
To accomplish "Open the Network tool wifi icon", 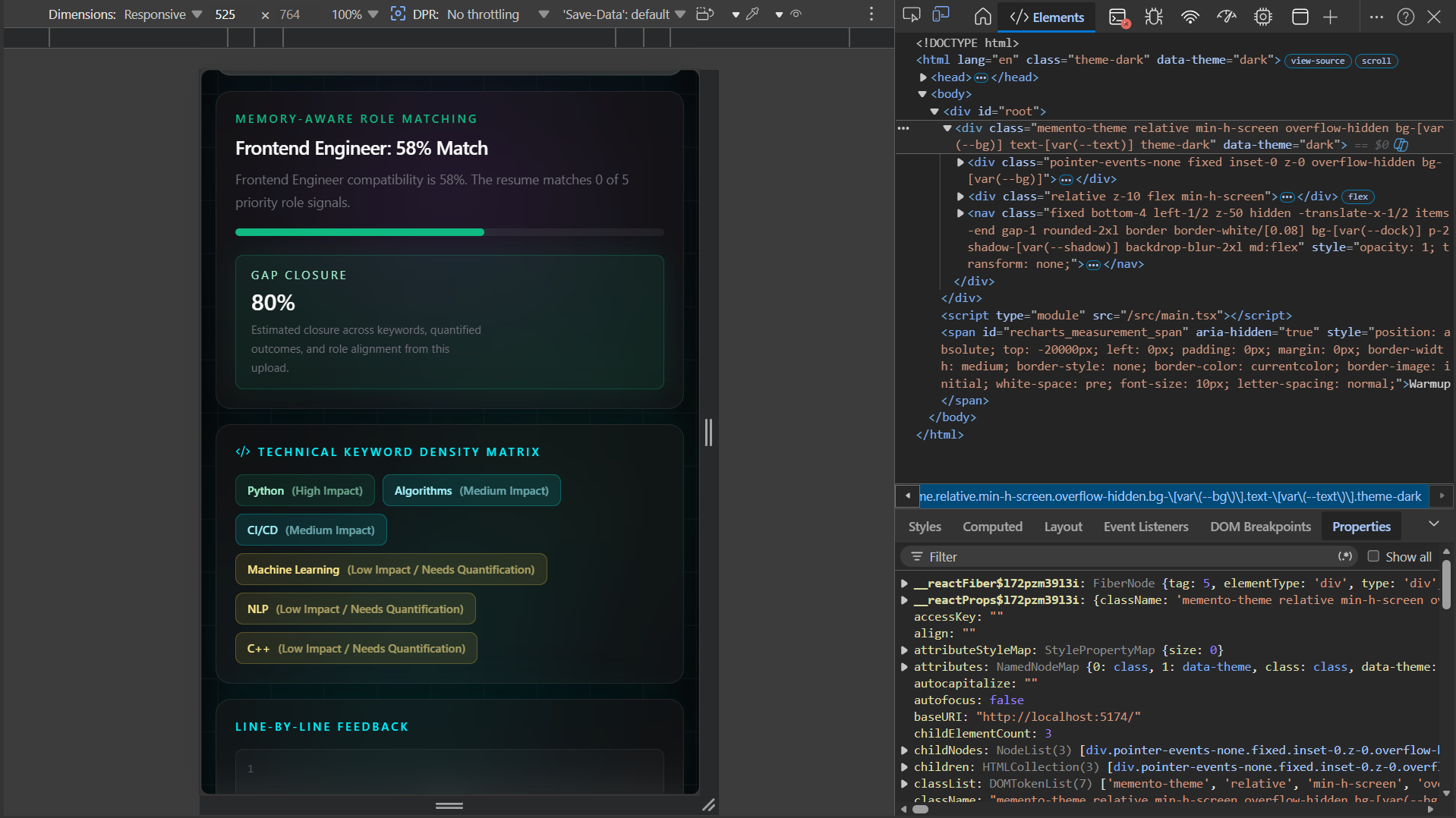I will 1190,17.
